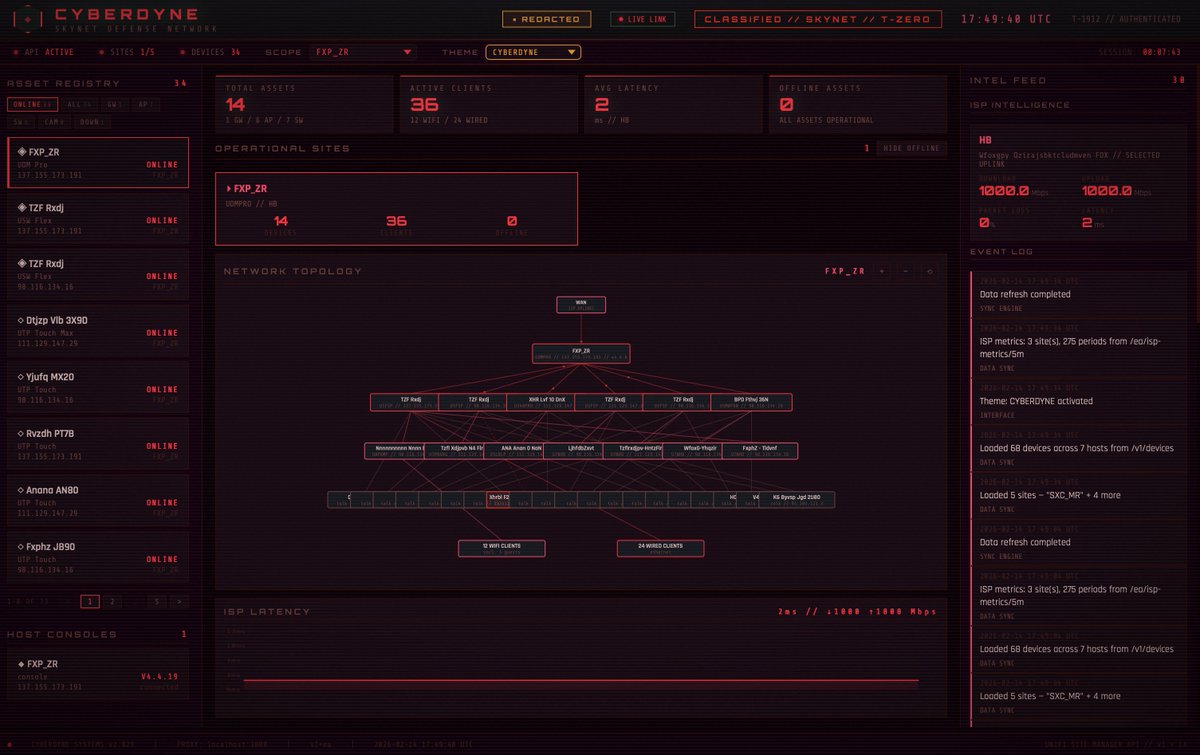Zoom in the network topology with plus

[x=882, y=271]
